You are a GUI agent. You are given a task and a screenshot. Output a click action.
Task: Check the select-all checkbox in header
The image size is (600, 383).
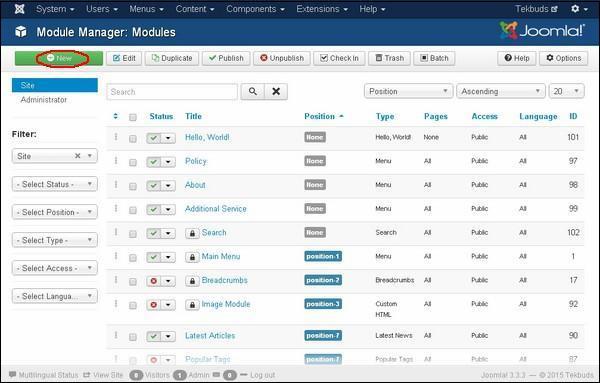tap(133, 117)
